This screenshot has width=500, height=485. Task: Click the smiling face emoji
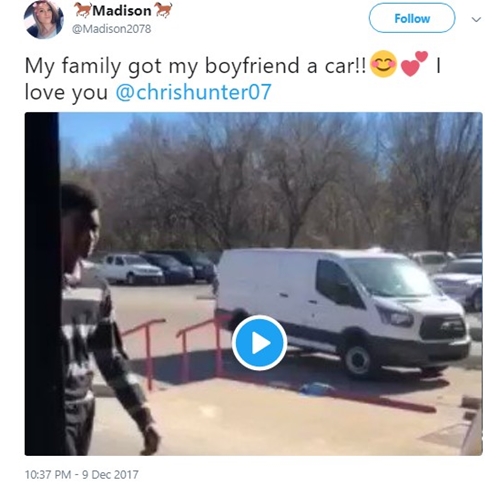(x=384, y=64)
